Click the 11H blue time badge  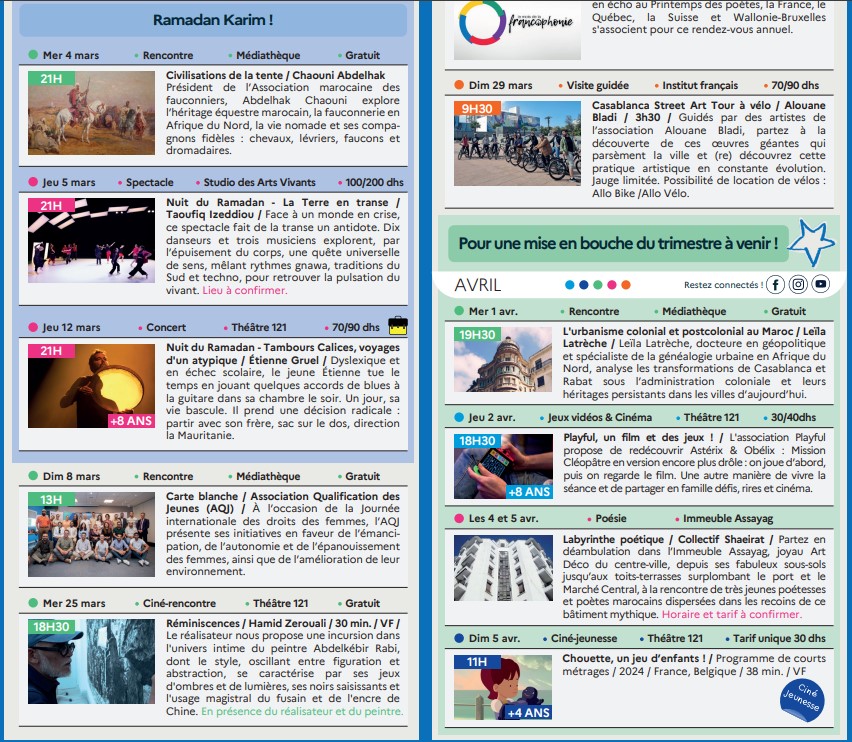coord(477,662)
